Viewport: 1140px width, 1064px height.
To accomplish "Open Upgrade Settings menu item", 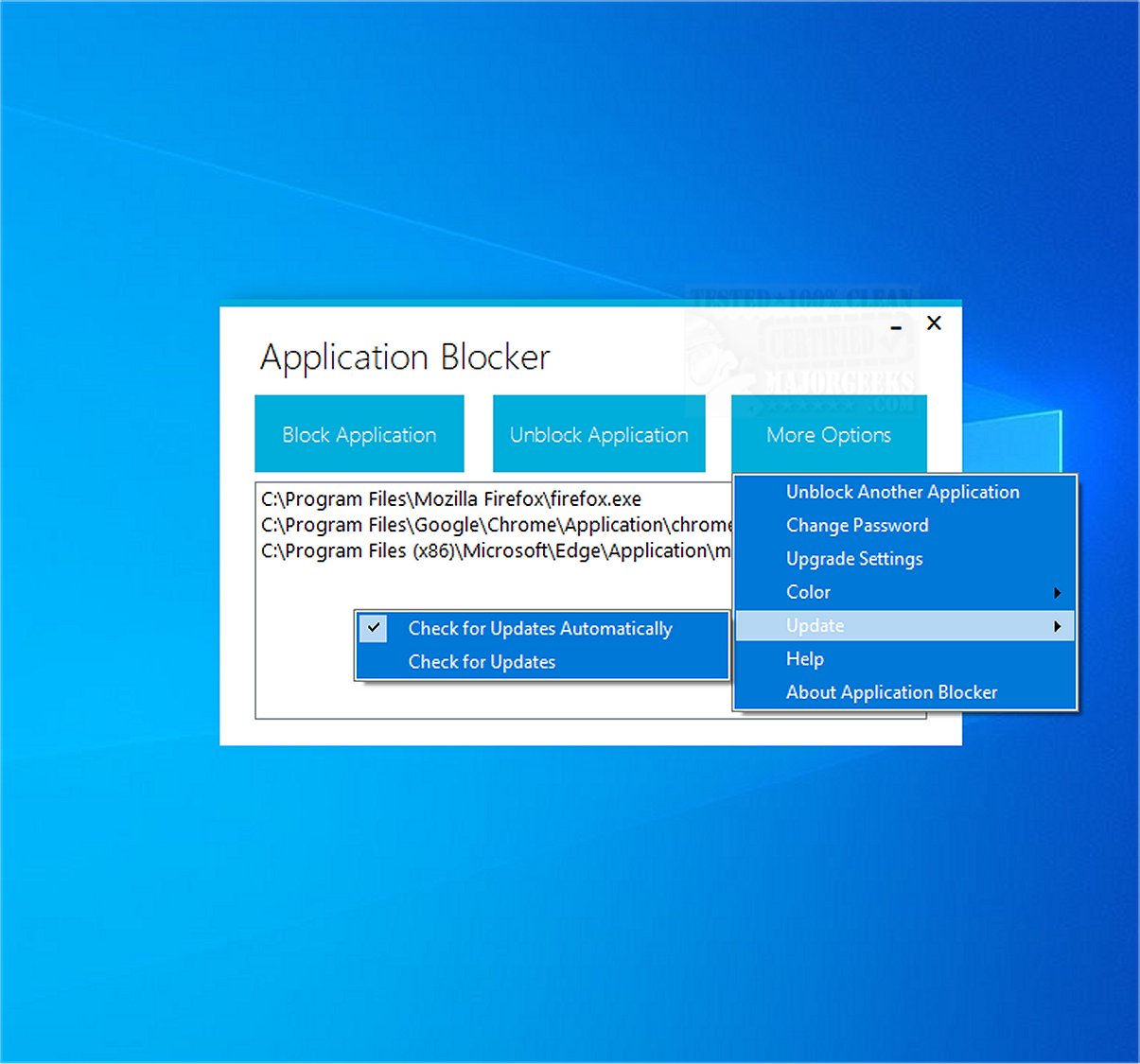I will pyautogui.click(x=905, y=559).
